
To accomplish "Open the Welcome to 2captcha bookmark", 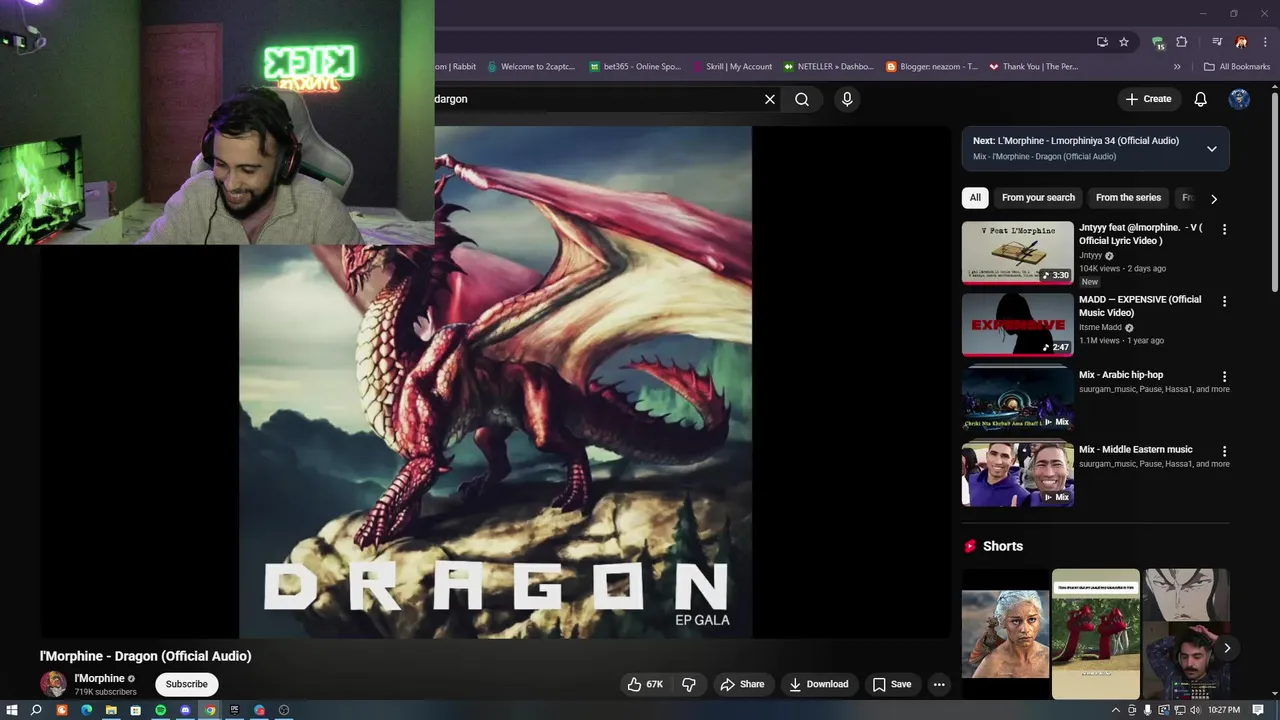I will [x=531, y=67].
